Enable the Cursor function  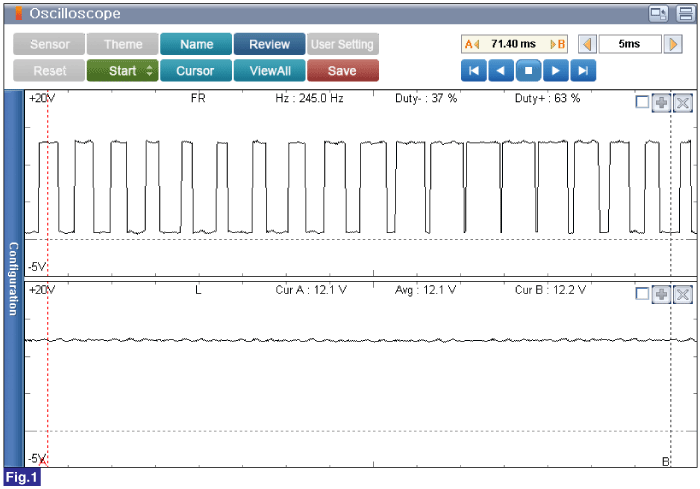click(196, 71)
